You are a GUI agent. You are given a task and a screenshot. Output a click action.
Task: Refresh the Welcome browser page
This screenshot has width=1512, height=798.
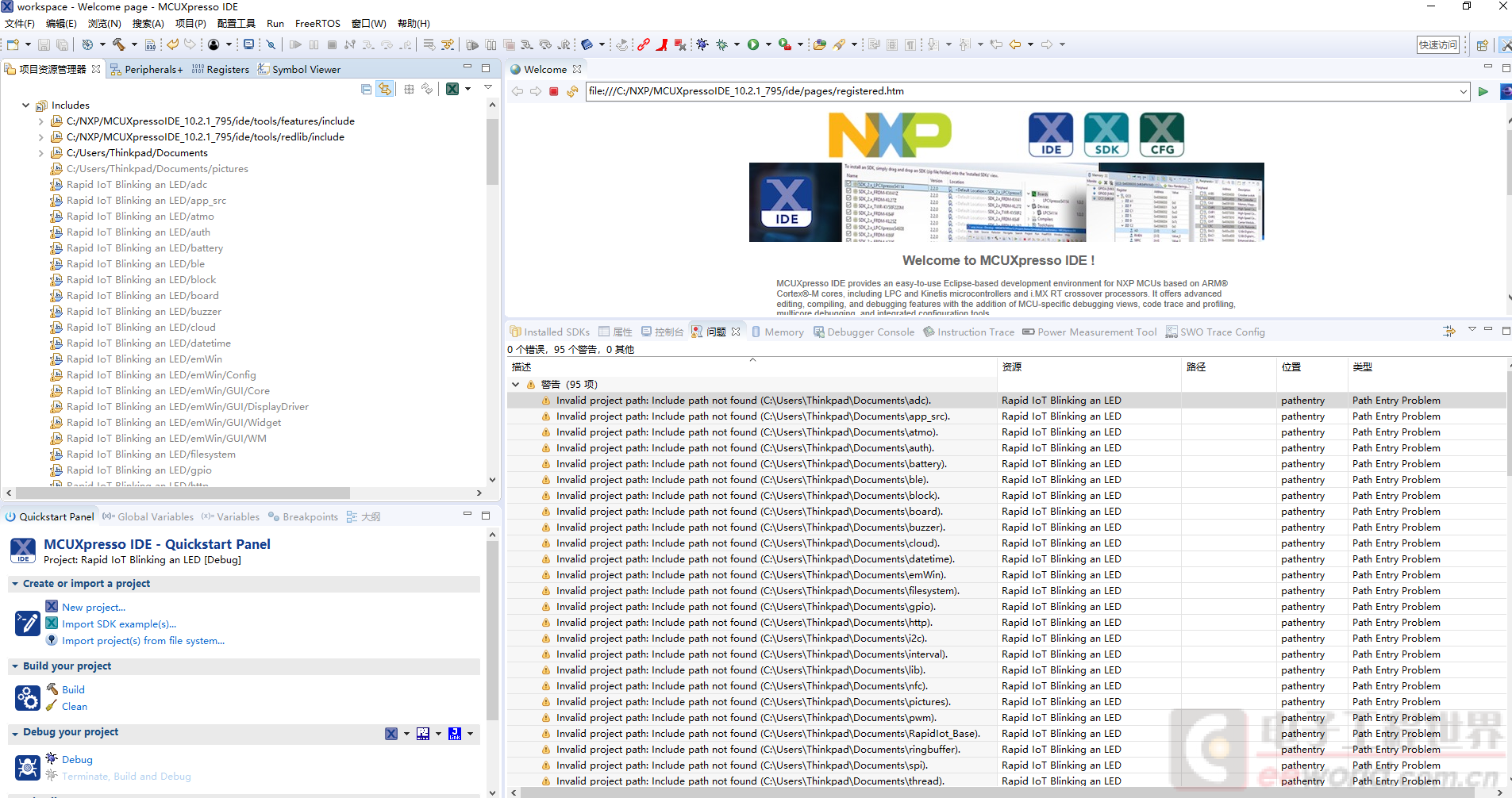coord(572,91)
